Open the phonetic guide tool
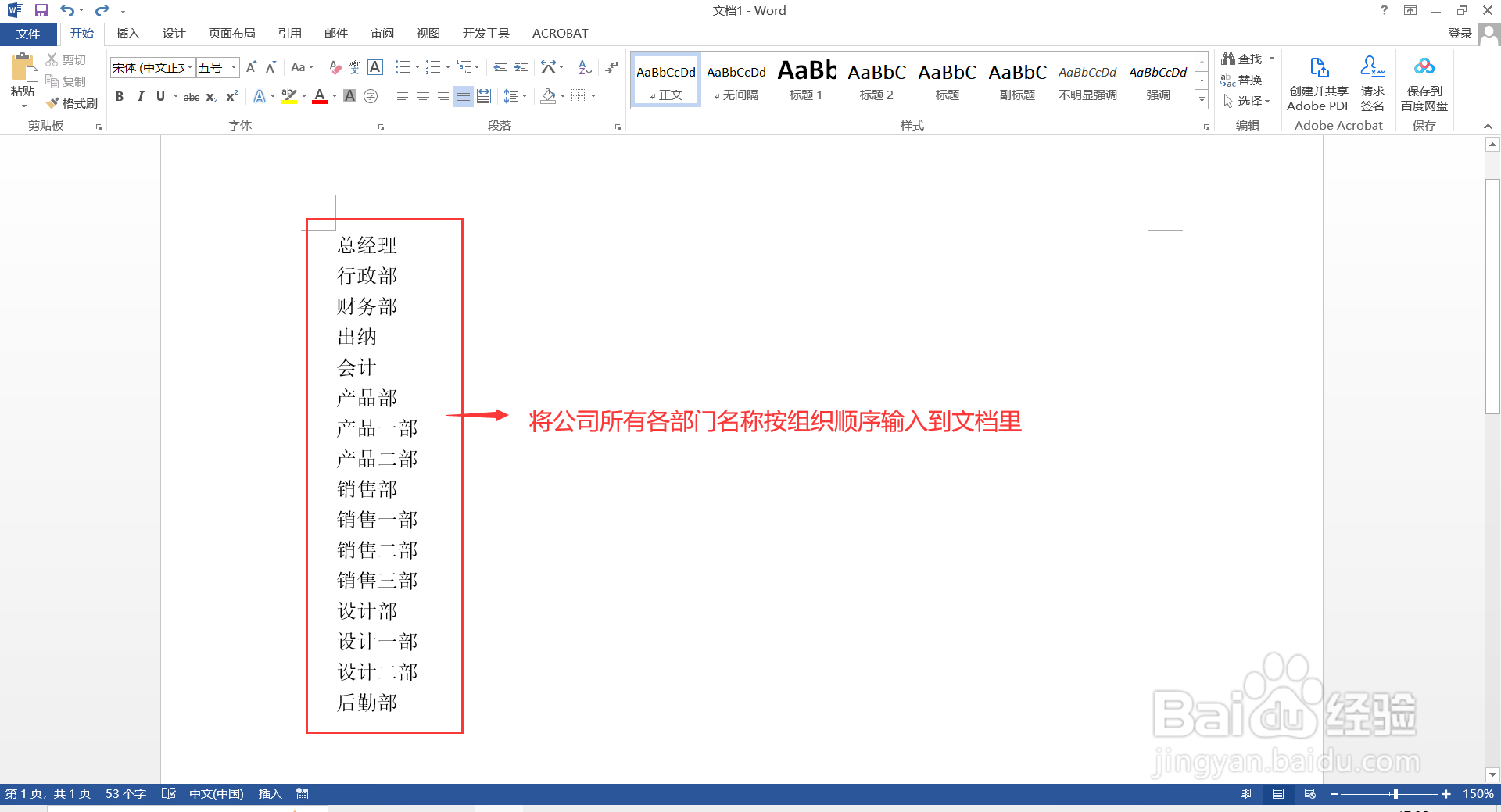The image size is (1501, 812). [355, 67]
